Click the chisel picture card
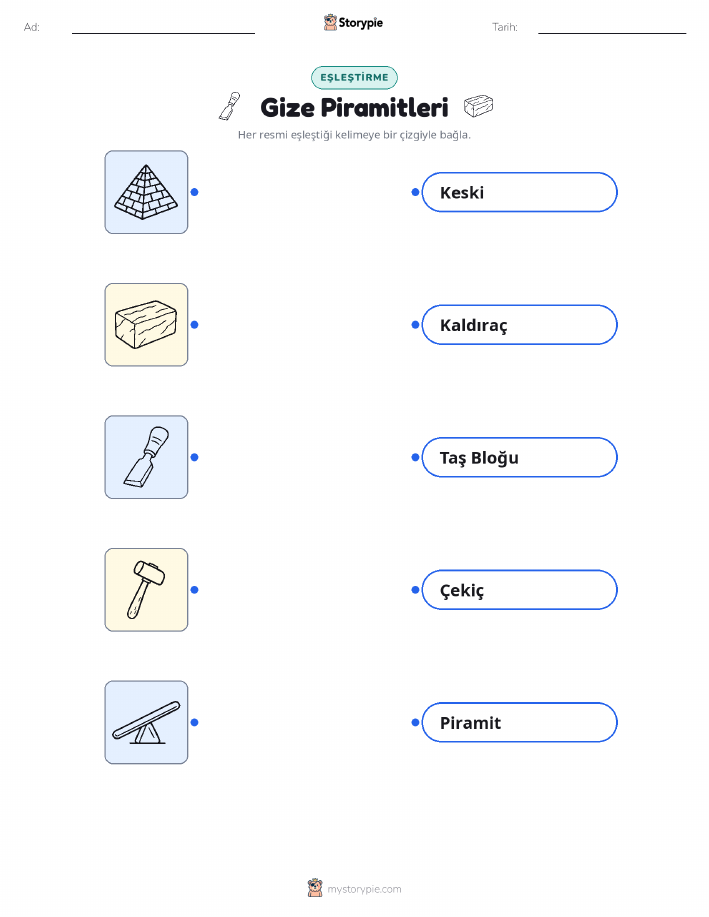Screen dimensions: 709x917 pyautogui.click(x=146, y=457)
